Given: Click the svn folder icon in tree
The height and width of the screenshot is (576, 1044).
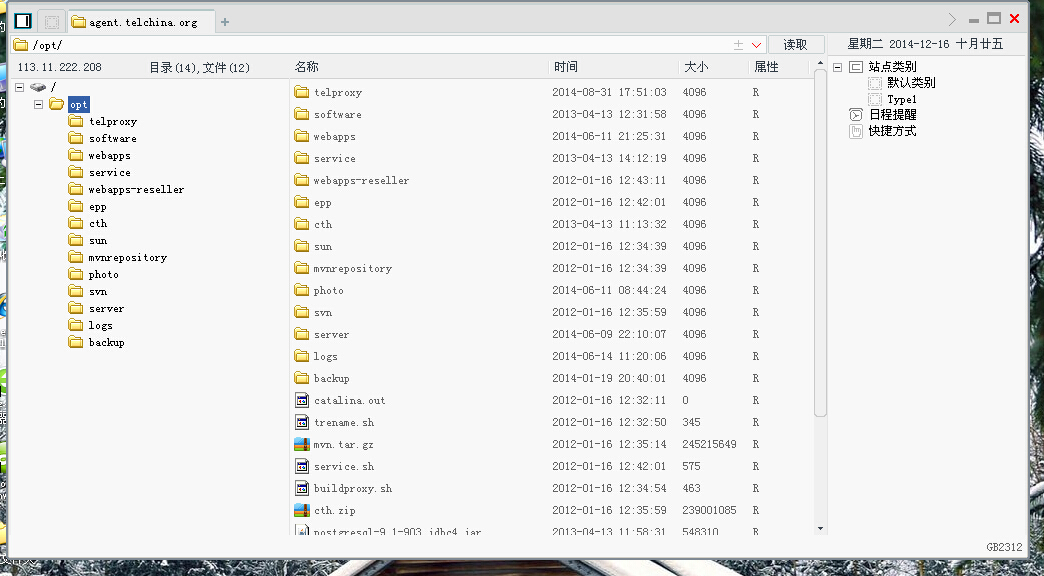Looking at the screenshot, I should (x=75, y=291).
